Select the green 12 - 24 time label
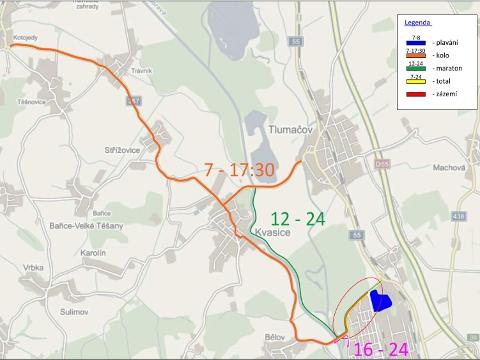The height and width of the screenshot is (360, 480). [x=298, y=219]
